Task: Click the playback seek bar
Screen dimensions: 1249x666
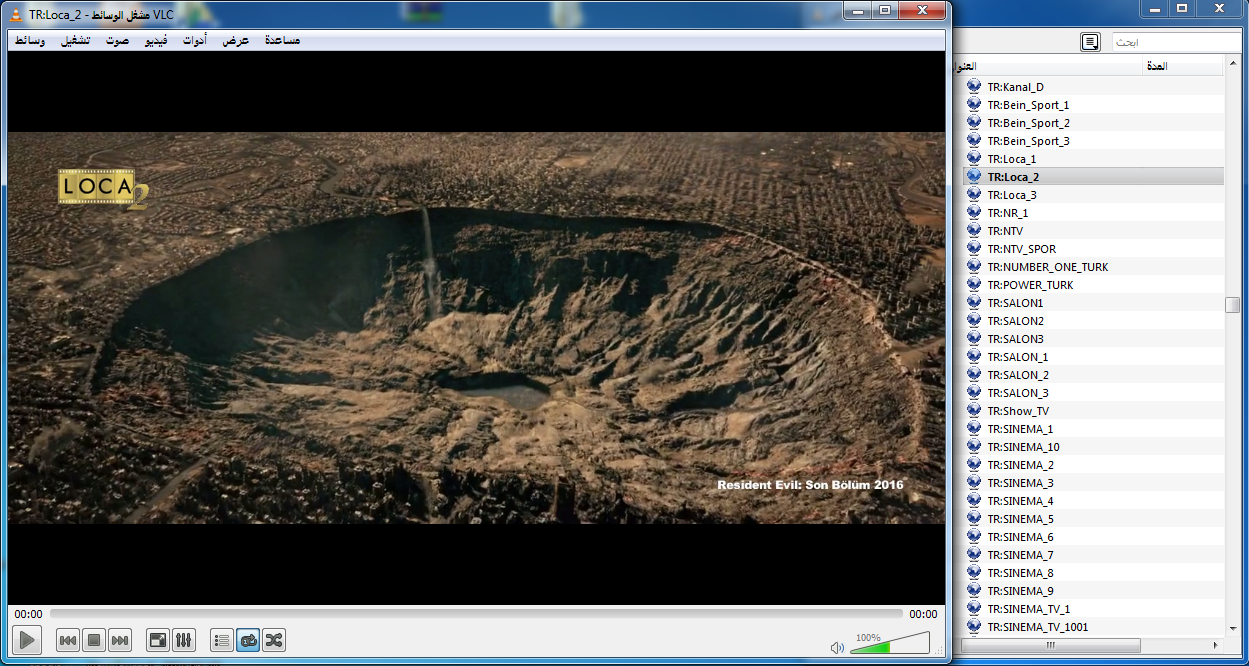Action: (x=476, y=614)
